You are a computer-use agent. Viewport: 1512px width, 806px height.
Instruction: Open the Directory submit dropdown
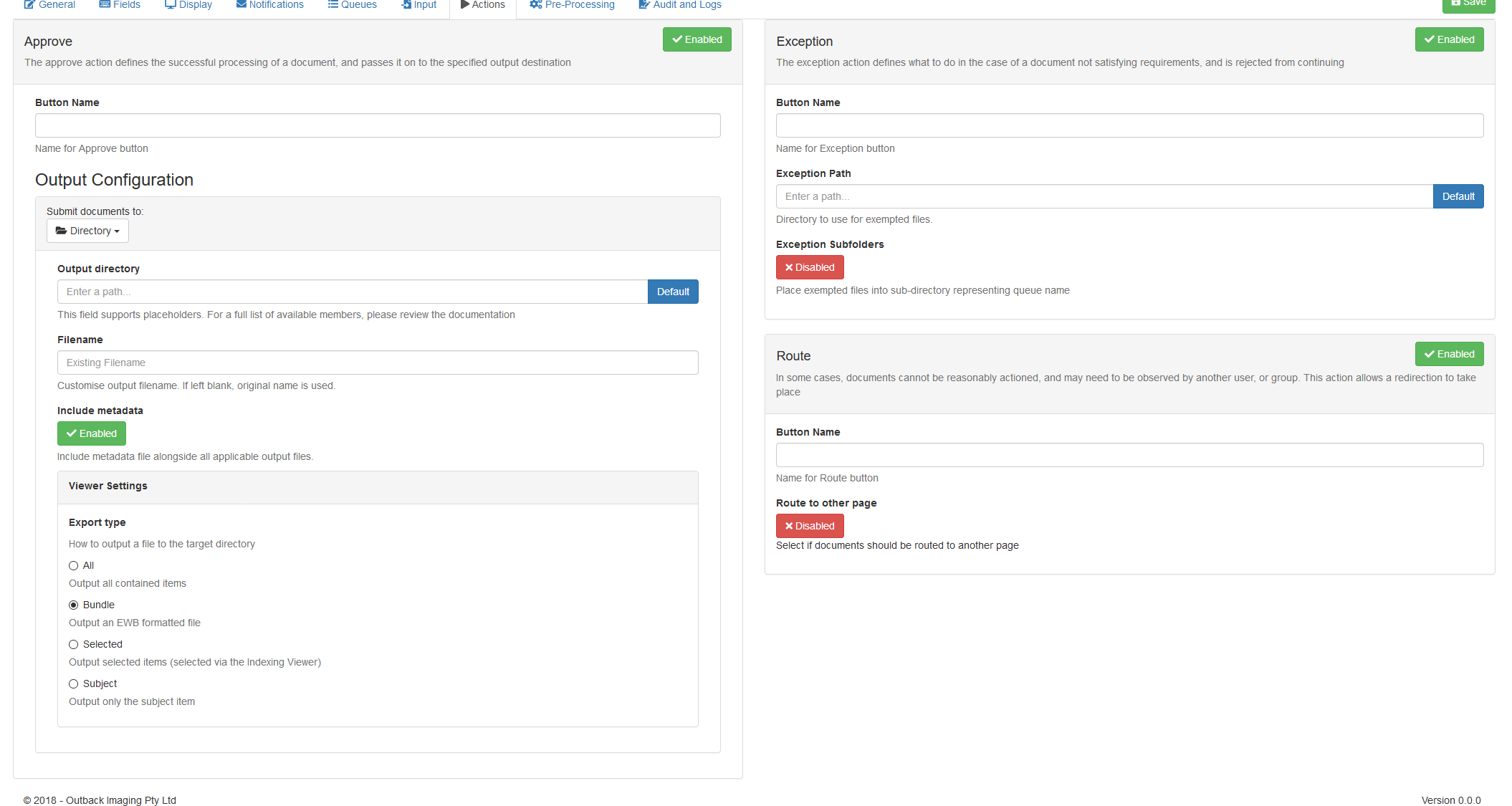pos(87,231)
